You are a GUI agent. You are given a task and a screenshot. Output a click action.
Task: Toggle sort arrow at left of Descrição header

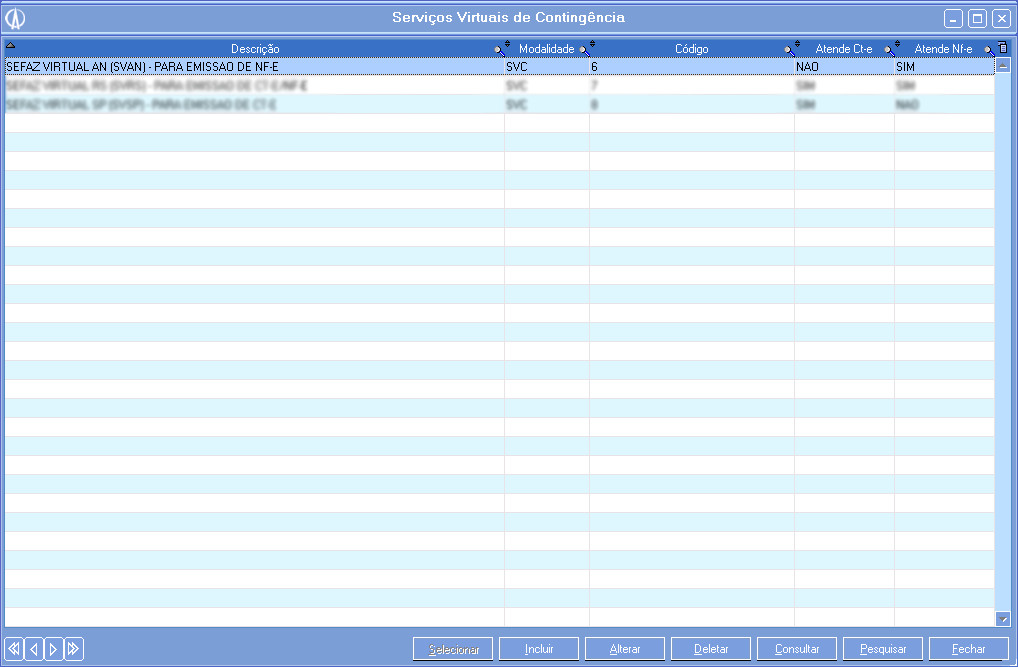pyautogui.click(x=10, y=46)
